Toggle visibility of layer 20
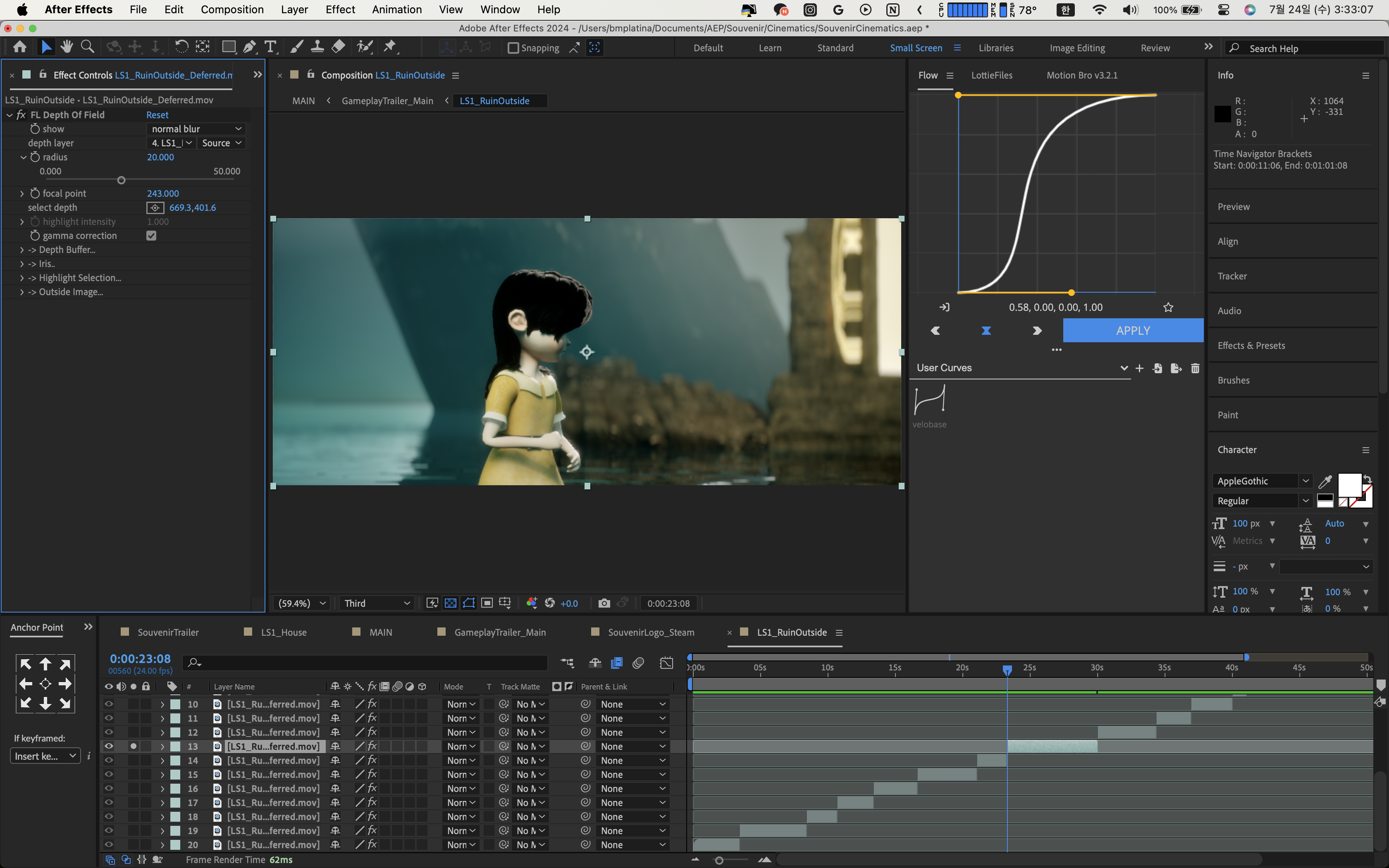 tap(108, 845)
